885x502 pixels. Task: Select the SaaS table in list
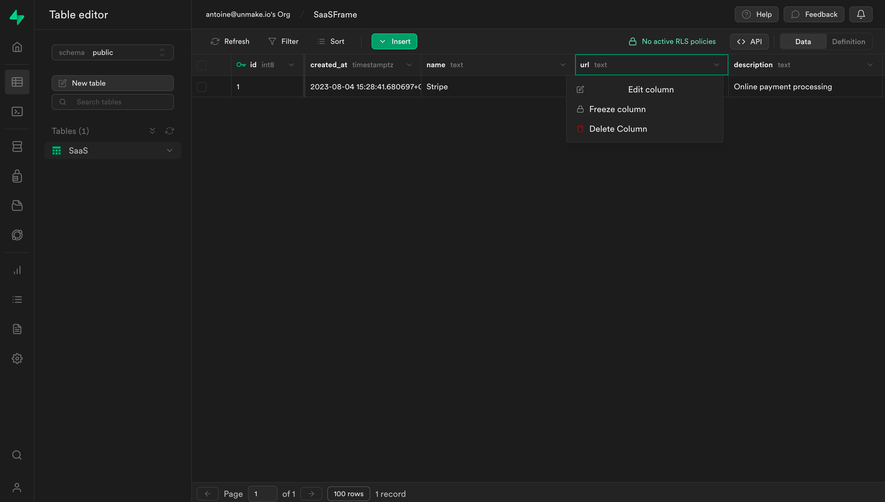[x=112, y=151]
